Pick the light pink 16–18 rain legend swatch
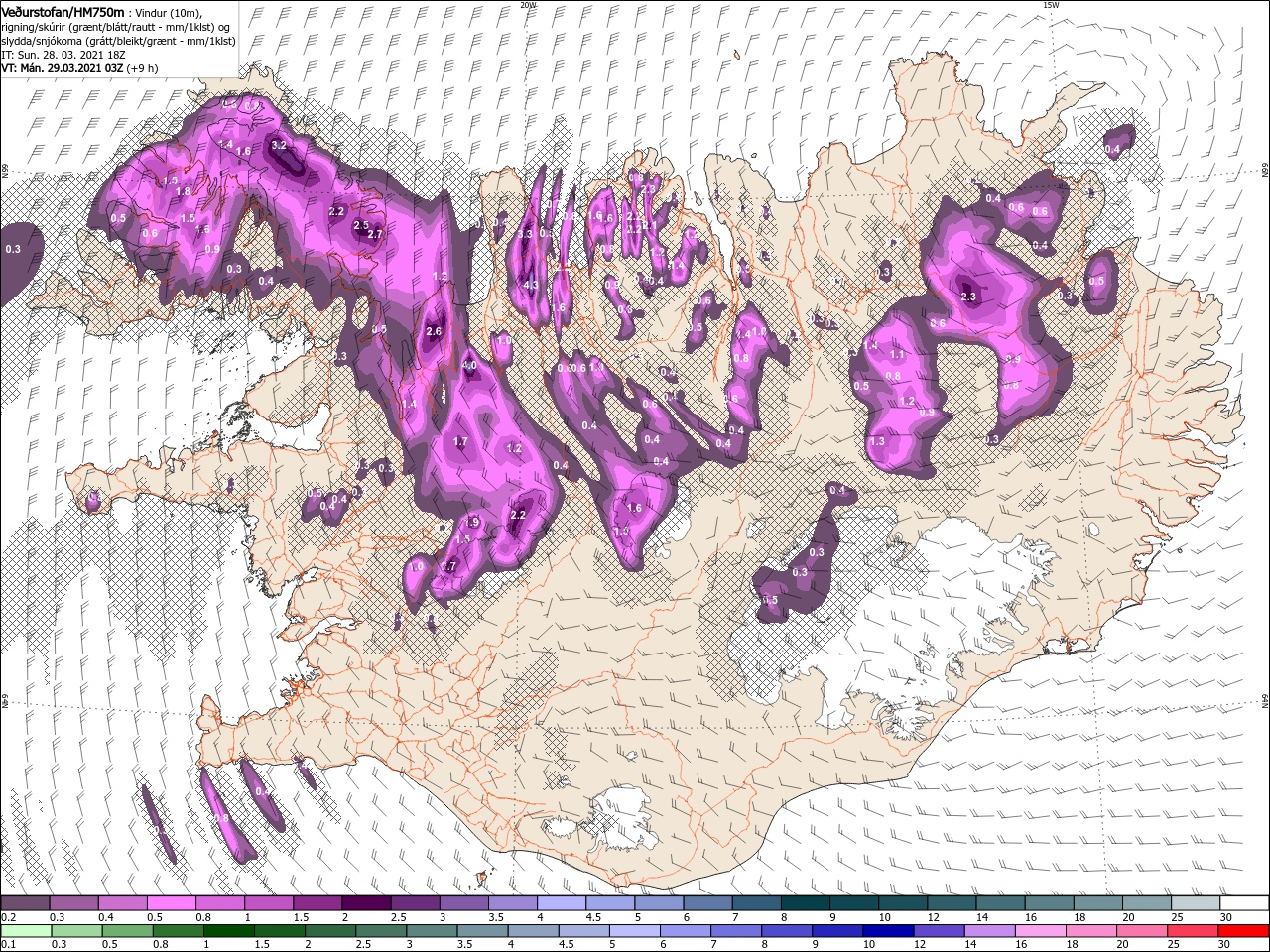The image size is (1270, 952). tap(1039, 930)
